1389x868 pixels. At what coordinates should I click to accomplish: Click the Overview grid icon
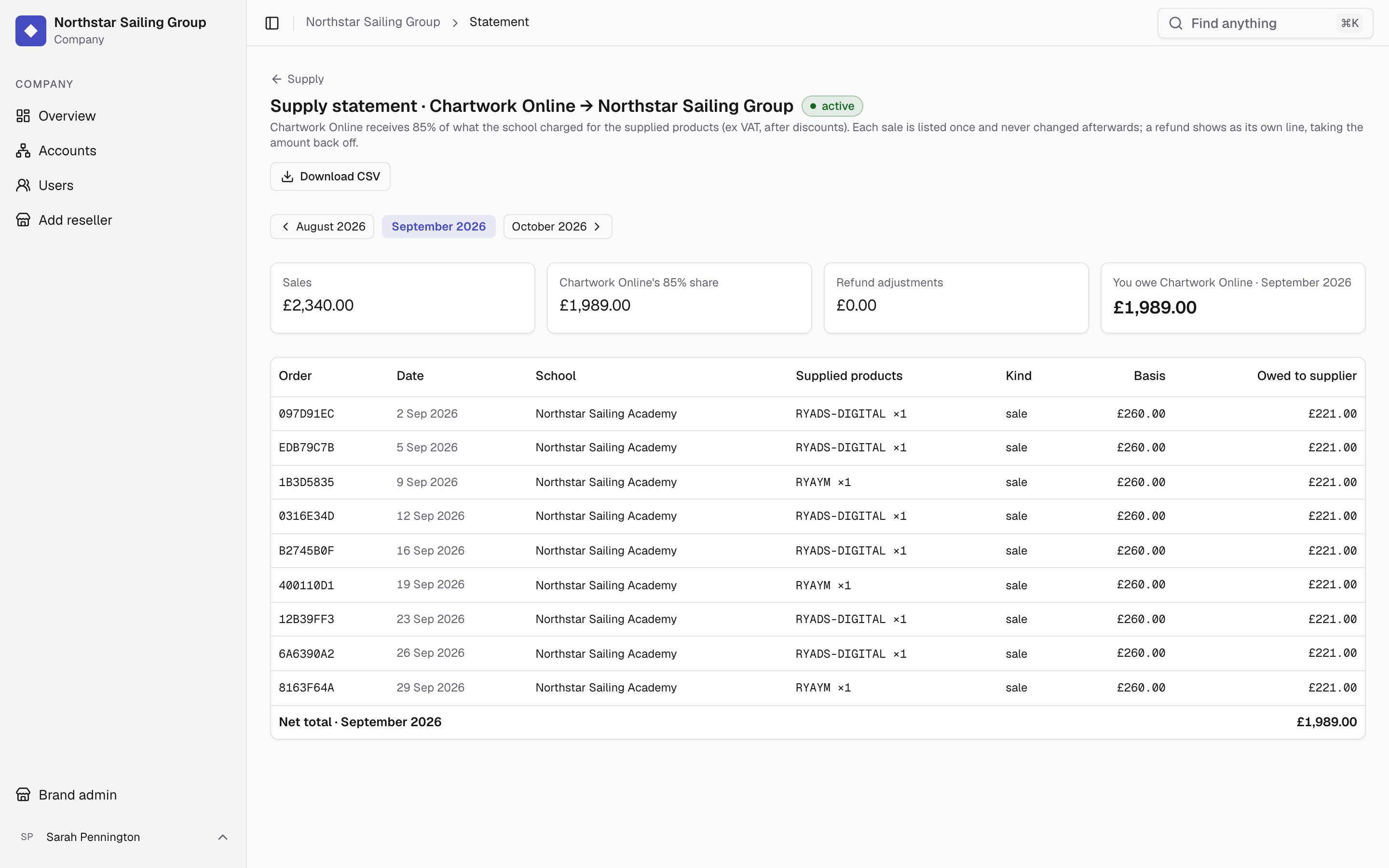click(23, 116)
